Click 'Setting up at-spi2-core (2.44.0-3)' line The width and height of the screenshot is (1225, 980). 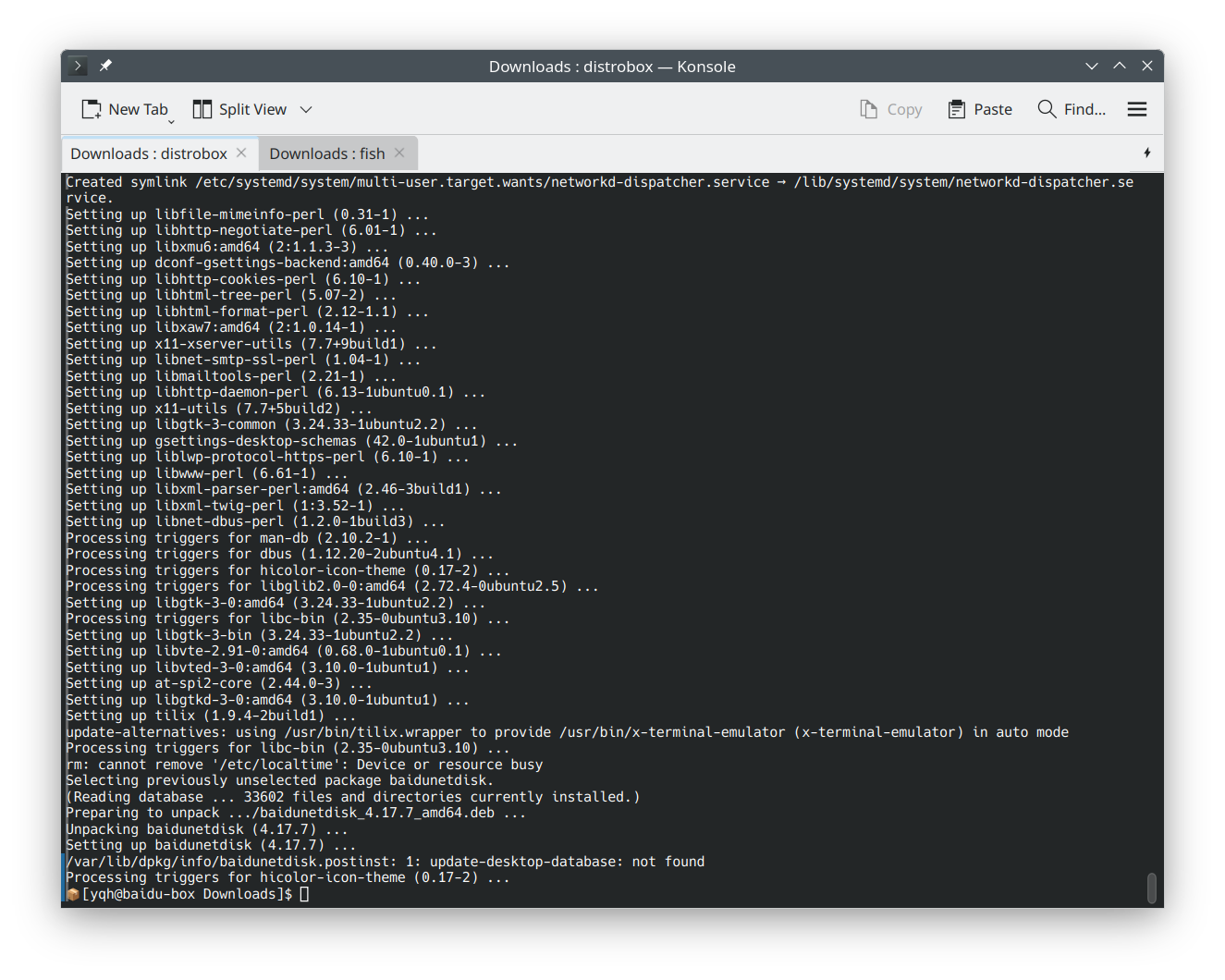219,683
